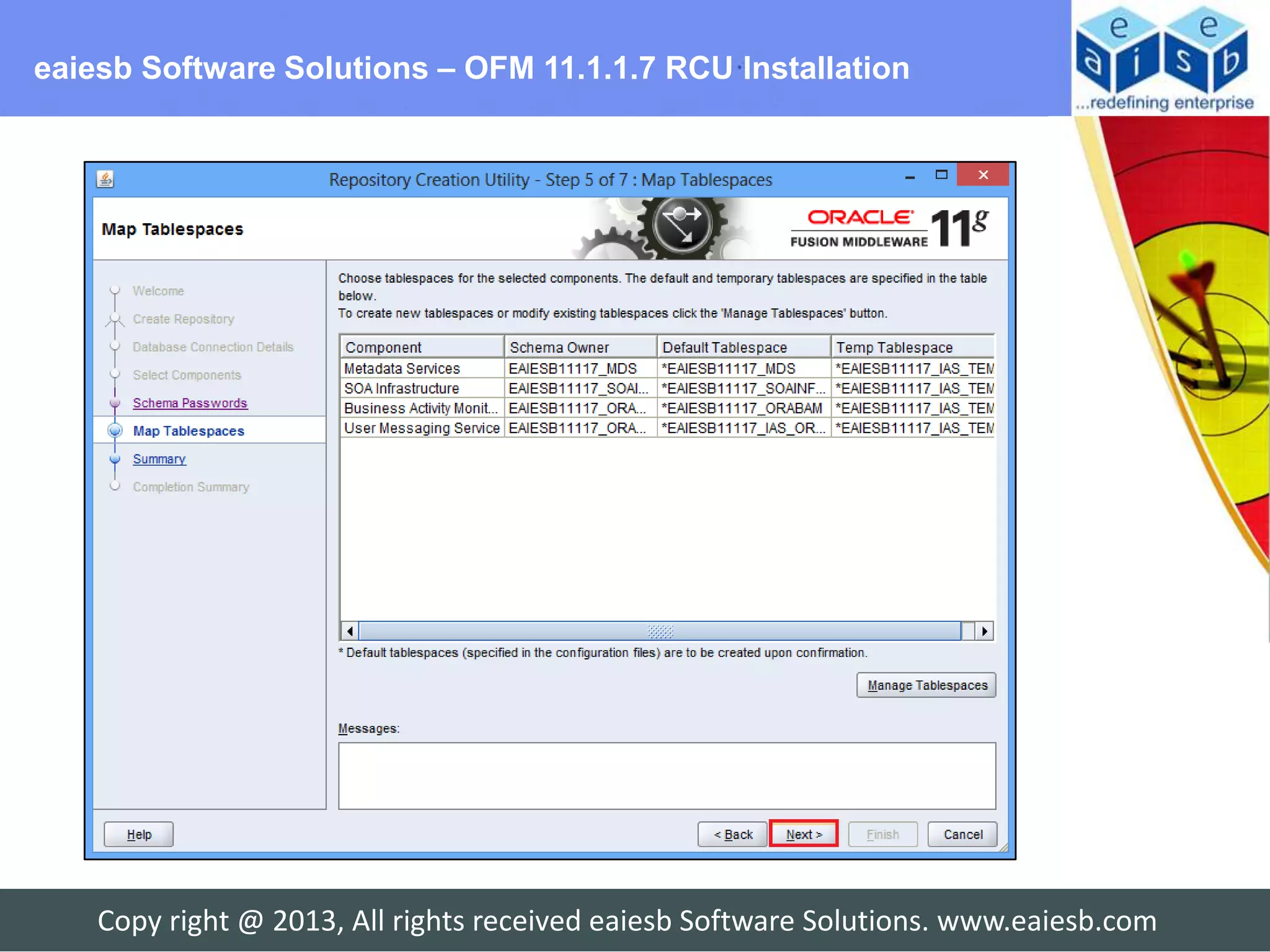Open temp tablespace cell for User Messaging Service

pyautogui.click(x=913, y=428)
